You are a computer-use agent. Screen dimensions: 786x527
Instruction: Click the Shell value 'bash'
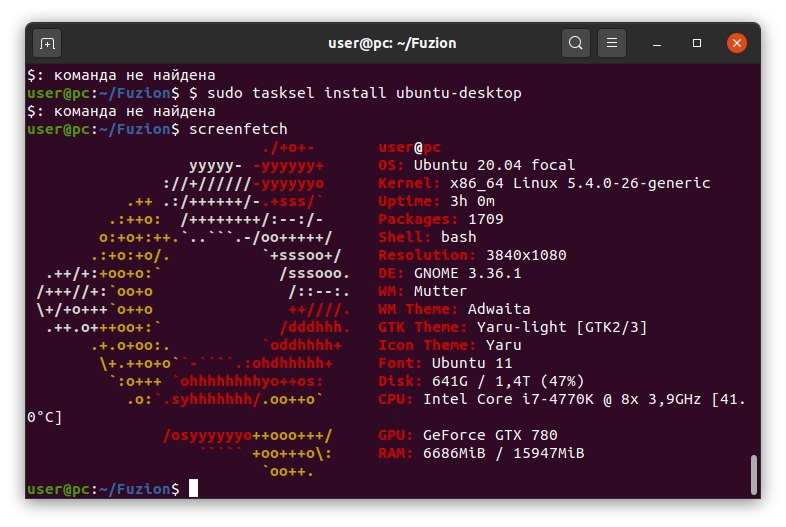tap(458, 237)
